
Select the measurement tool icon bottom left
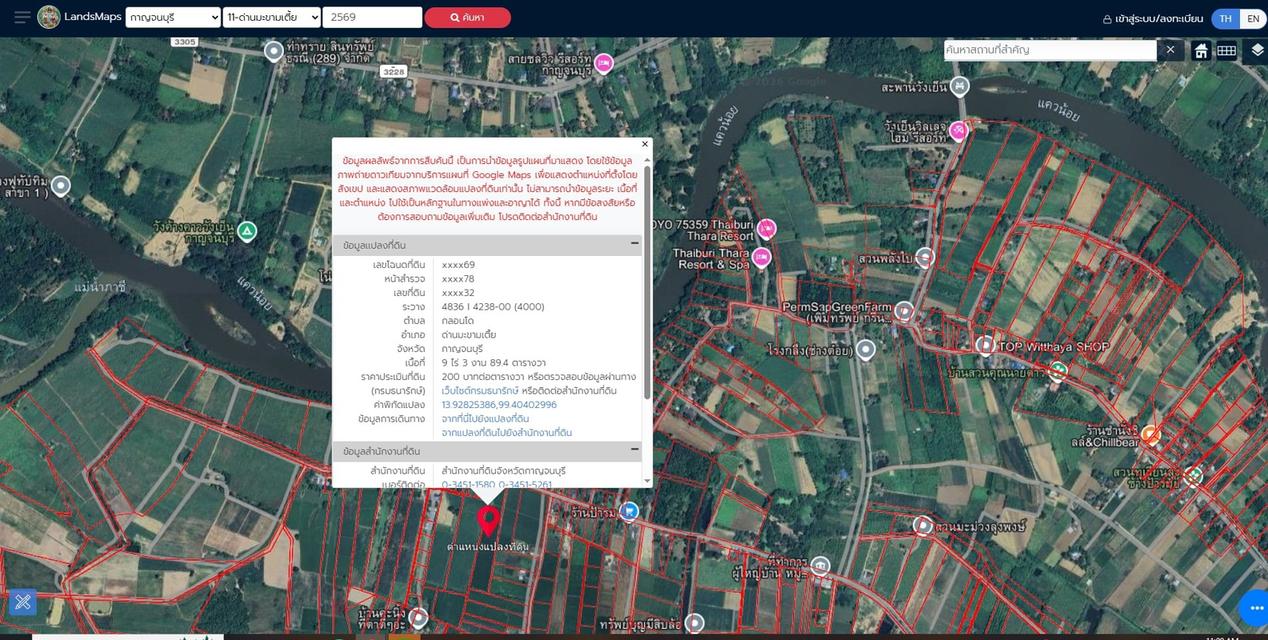(23, 601)
